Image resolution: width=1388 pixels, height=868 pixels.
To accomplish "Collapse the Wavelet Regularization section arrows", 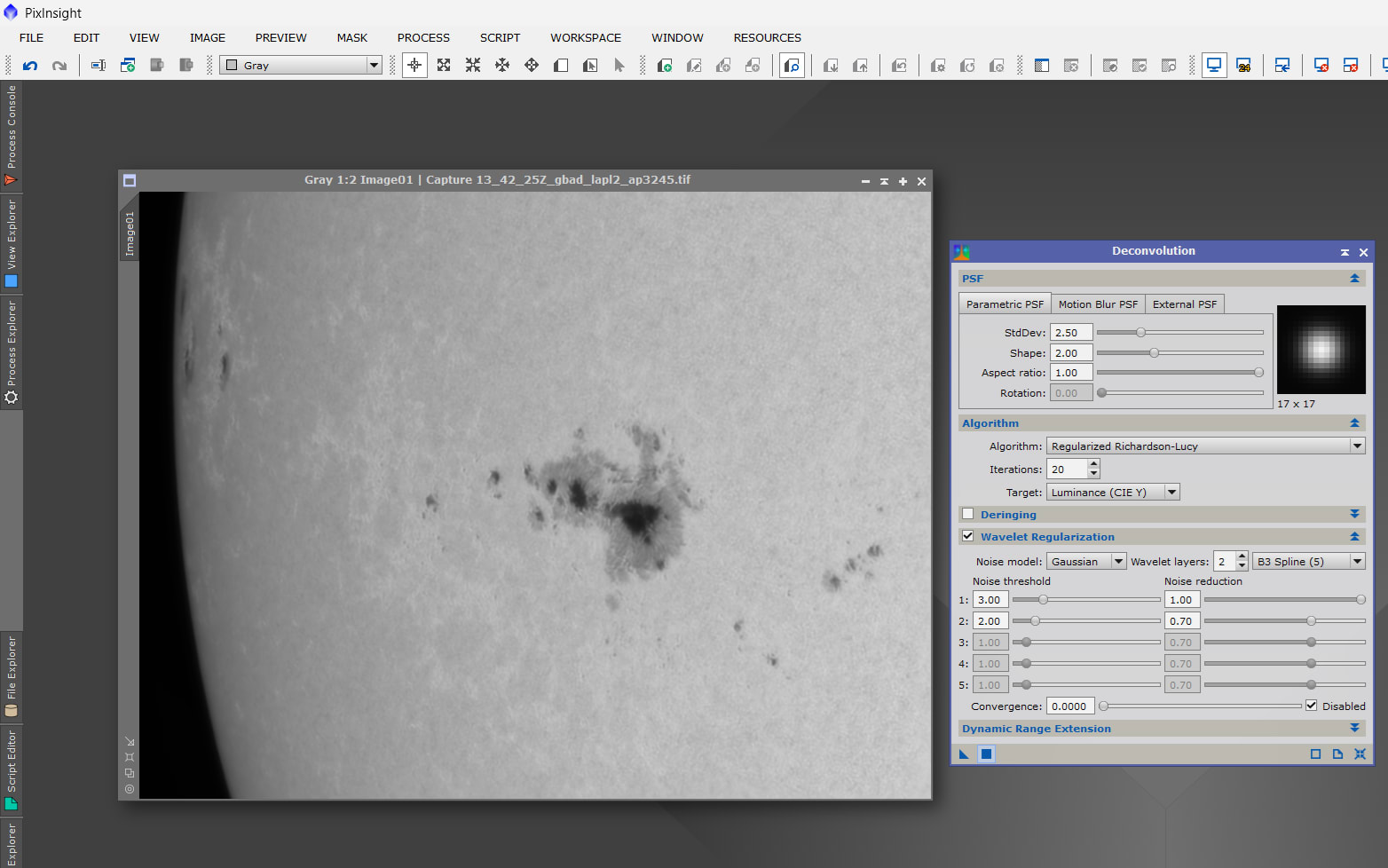I will point(1354,536).
